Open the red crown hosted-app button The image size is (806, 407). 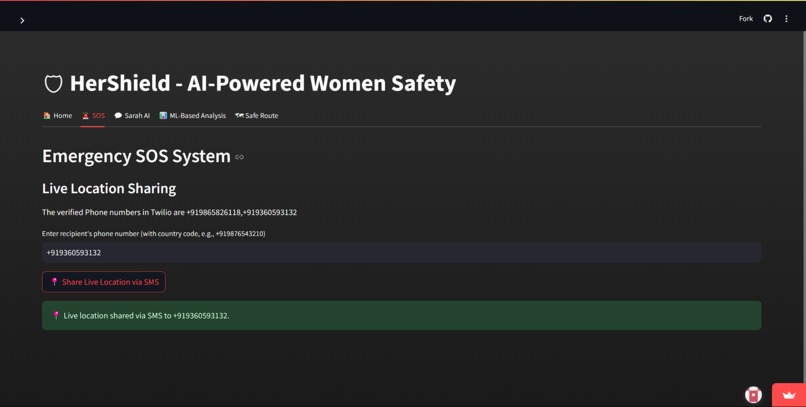tap(789, 395)
